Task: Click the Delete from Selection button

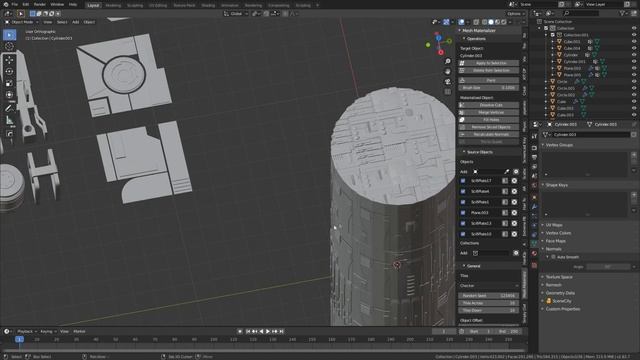Action: (489, 71)
